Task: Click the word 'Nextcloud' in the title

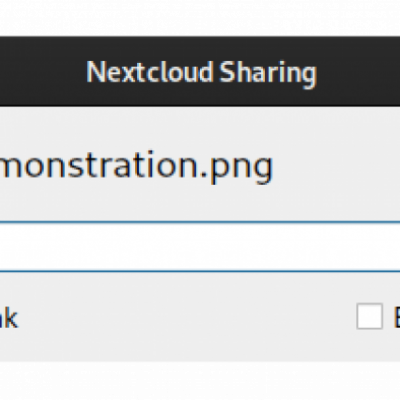Action: click(149, 72)
